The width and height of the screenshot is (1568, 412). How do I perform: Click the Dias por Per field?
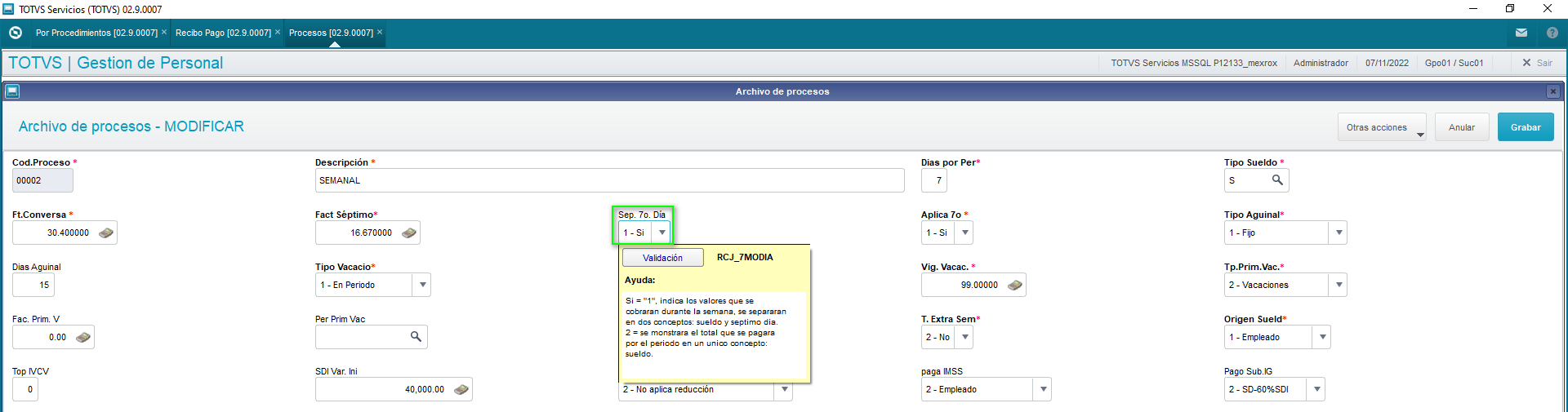pyautogui.click(x=934, y=180)
